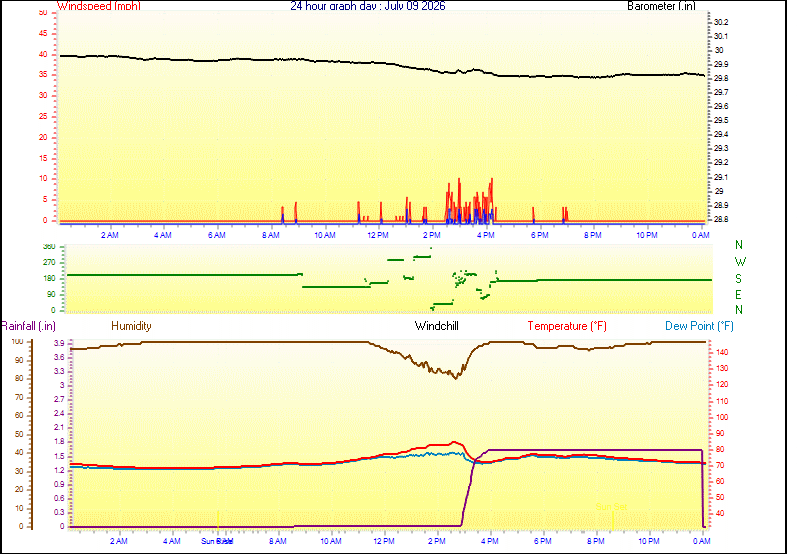The height and width of the screenshot is (554, 798).
Task: Click the Sun Set marker label
Action: pos(611,507)
